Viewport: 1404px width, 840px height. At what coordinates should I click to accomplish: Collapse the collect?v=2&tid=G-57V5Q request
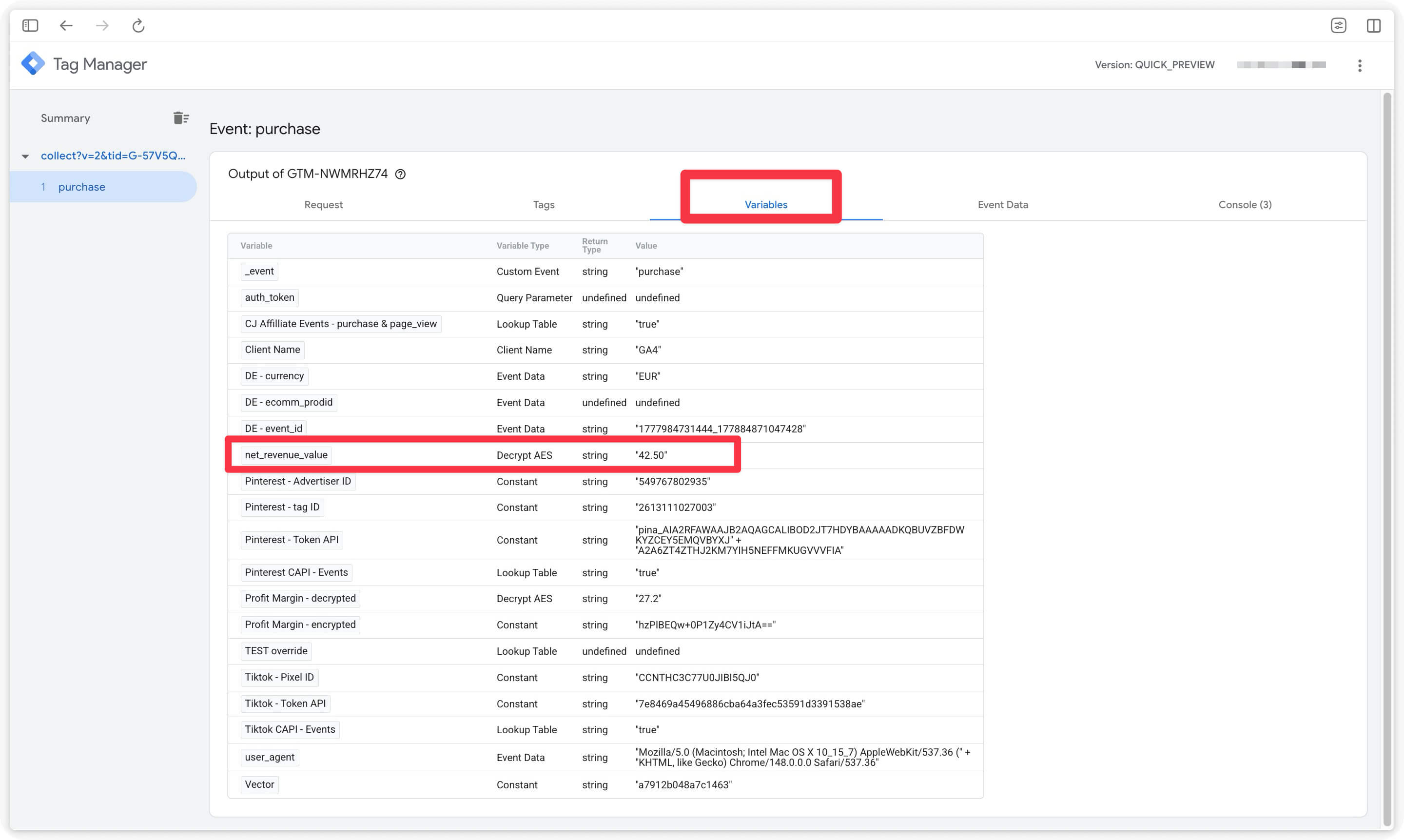25,156
